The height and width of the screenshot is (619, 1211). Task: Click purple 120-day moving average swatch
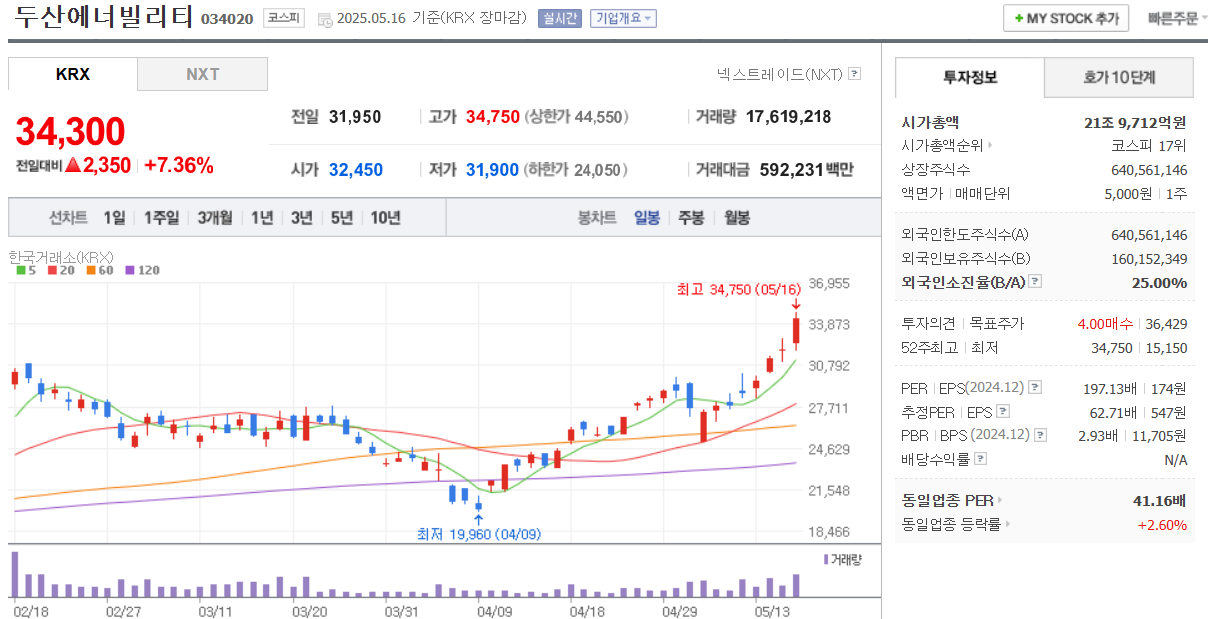coord(130,270)
